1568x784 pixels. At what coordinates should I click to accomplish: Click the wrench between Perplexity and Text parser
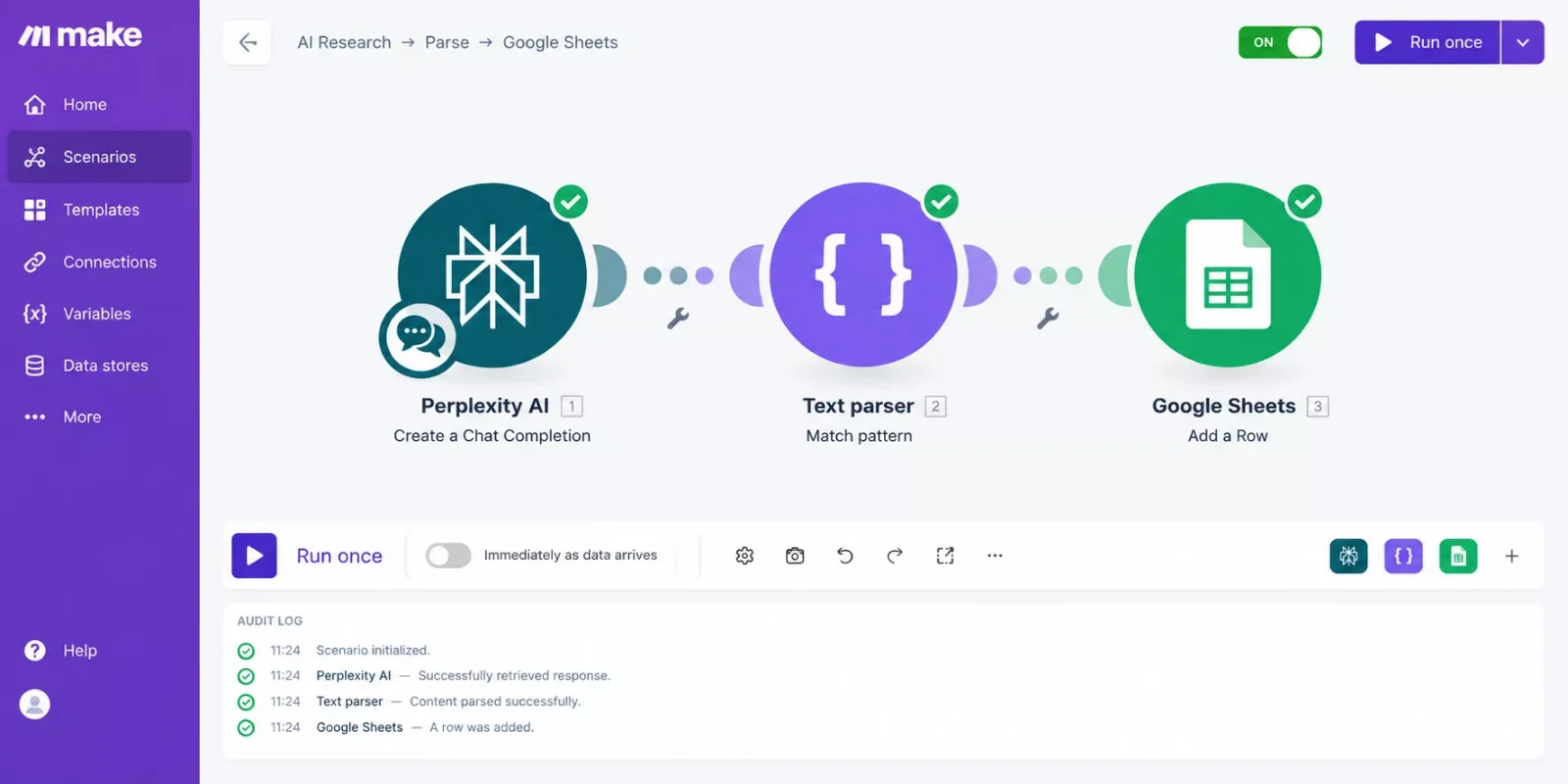(678, 318)
